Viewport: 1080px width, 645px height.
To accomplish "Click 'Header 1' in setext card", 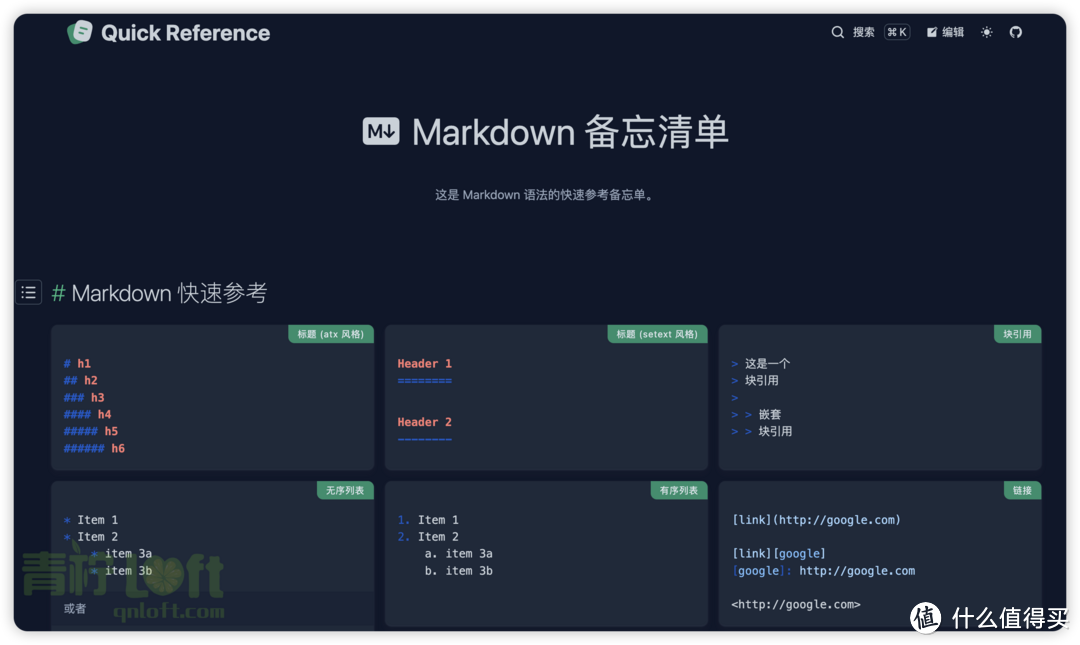I will coord(424,363).
